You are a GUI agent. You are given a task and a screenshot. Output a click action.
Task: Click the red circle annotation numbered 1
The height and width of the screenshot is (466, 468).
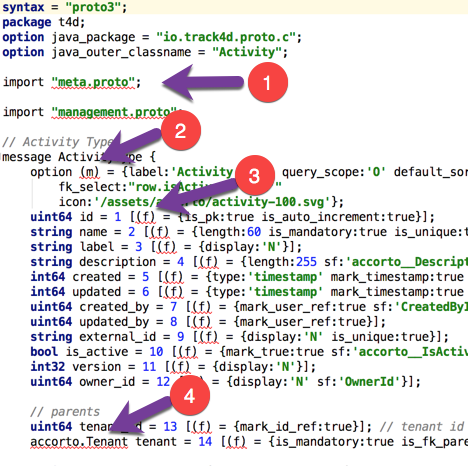pos(268,82)
